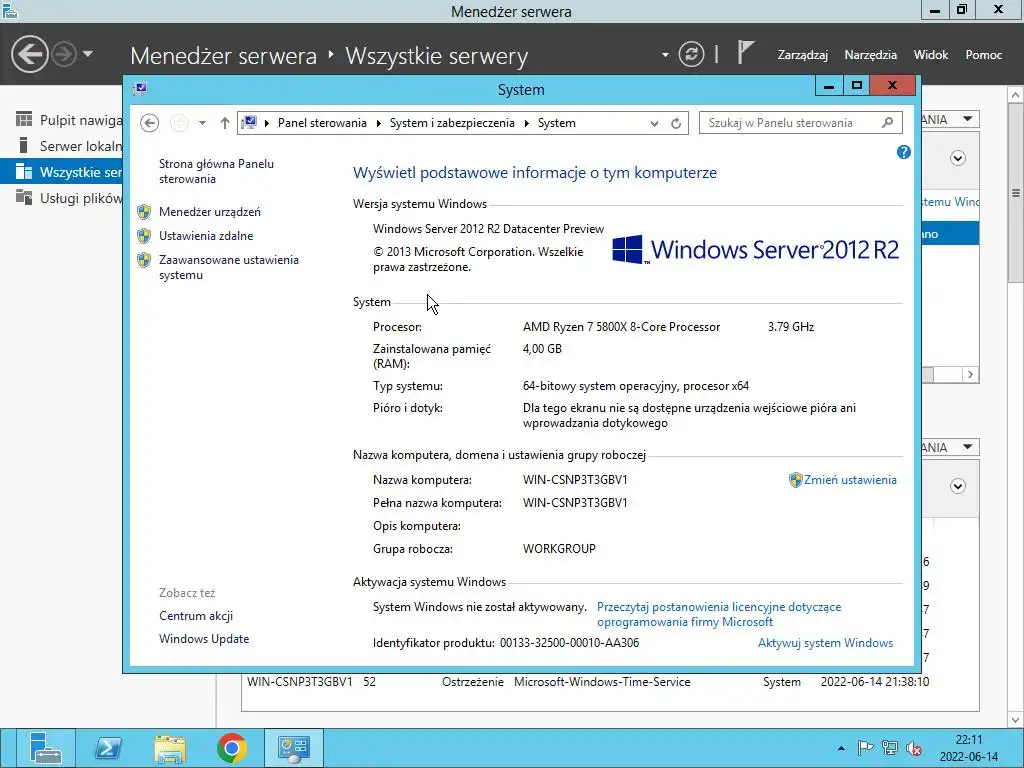Click the shield icon beside Menedżer urządzeń
1024x768 pixels.
pyautogui.click(x=144, y=212)
